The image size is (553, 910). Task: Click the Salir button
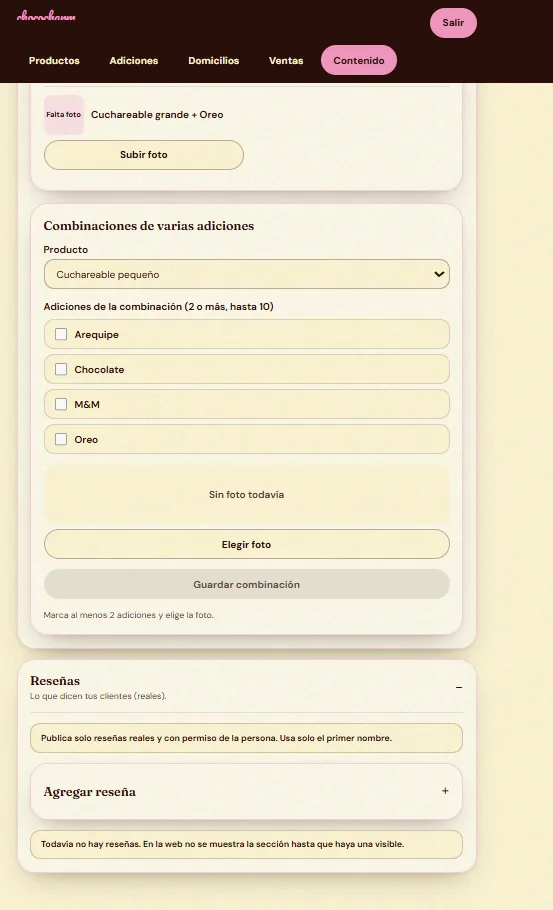point(453,23)
